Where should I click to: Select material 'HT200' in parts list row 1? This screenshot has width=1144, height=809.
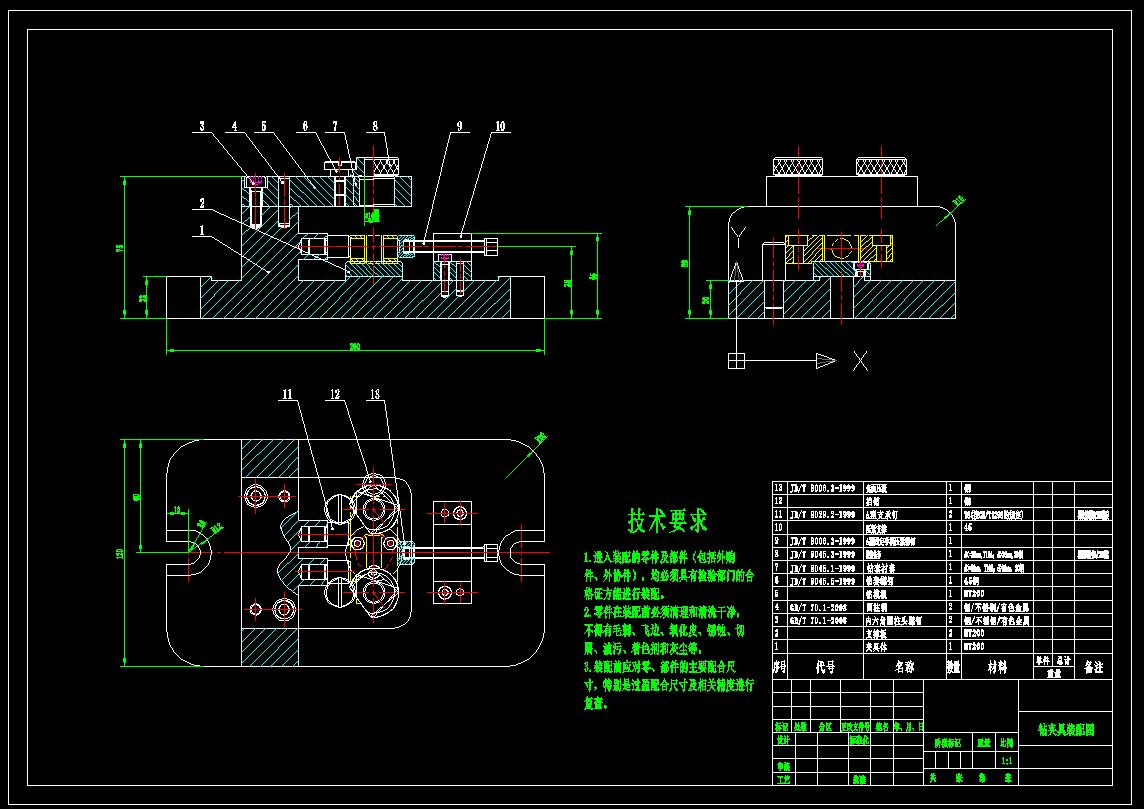tap(974, 647)
